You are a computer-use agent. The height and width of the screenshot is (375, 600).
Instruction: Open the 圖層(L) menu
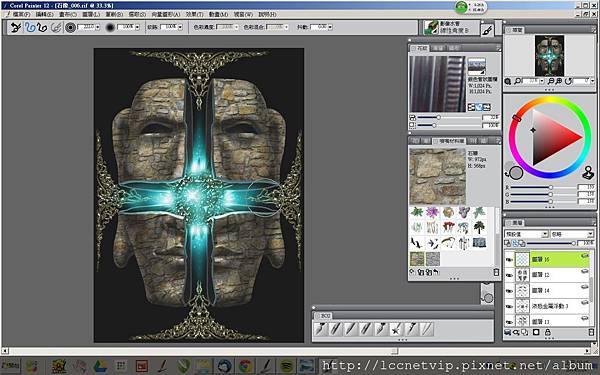(x=91, y=14)
